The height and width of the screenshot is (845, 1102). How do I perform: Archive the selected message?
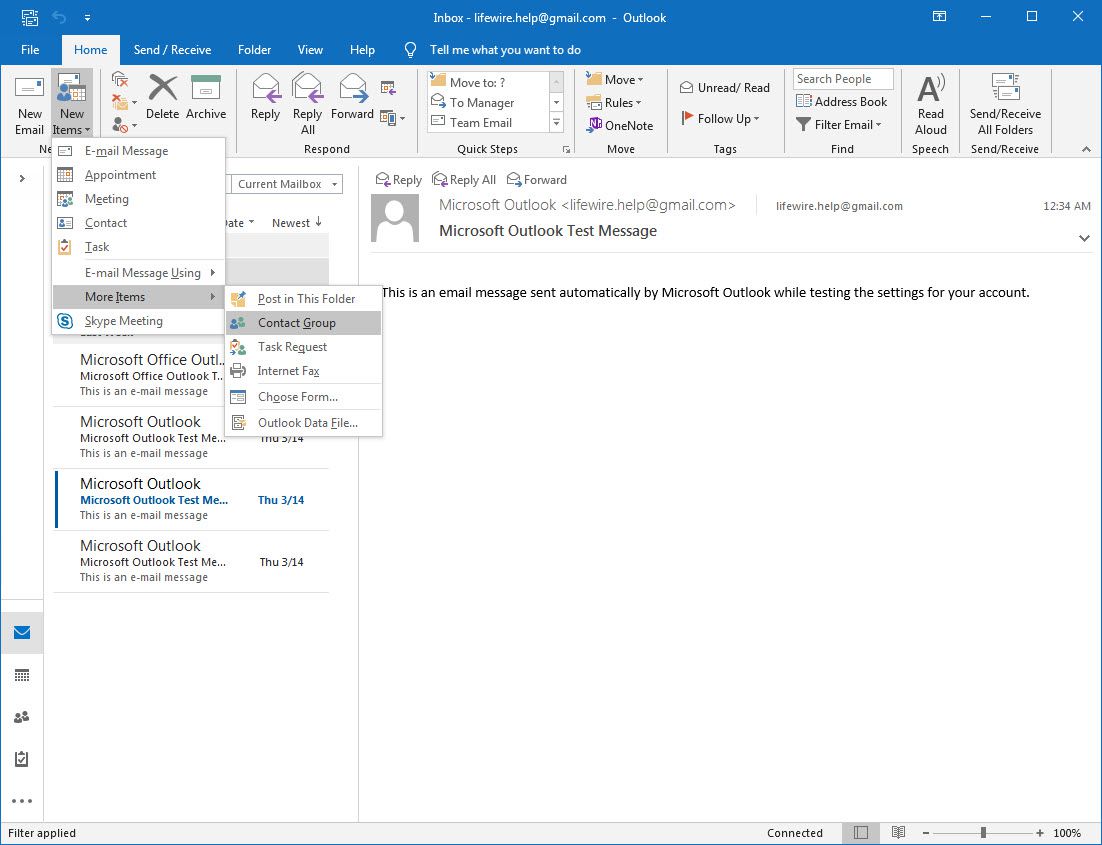pyautogui.click(x=206, y=98)
